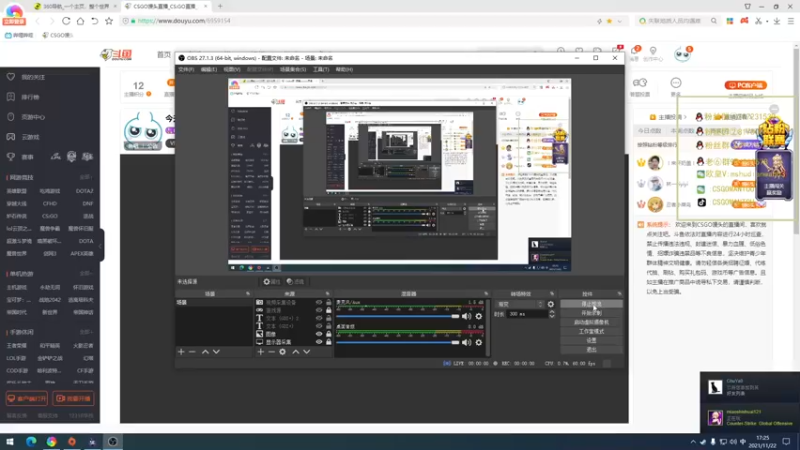This screenshot has height=450, width=800.
Task: Click the heart icon for 我的关注 in the Douyu sidebar
Action: [x=11, y=77]
